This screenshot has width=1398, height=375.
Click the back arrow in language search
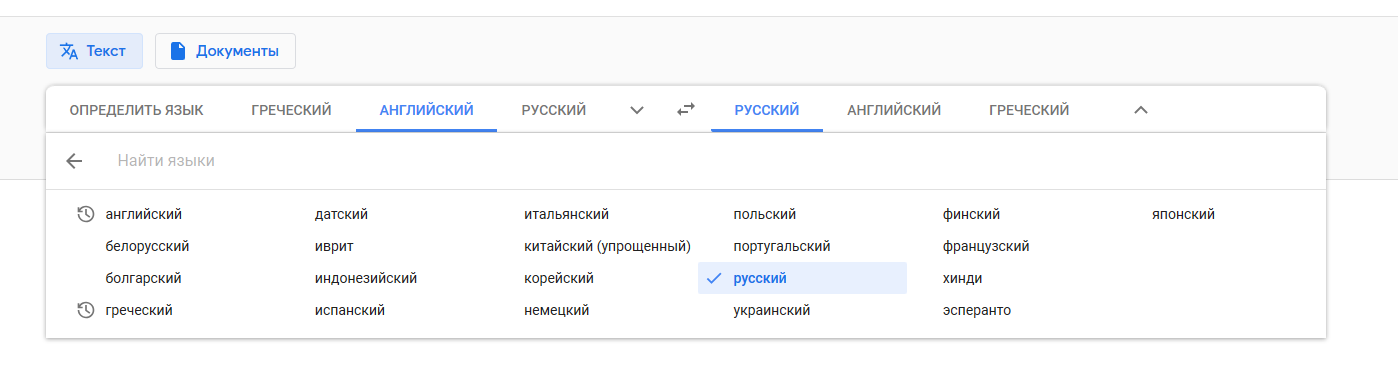coord(74,161)
